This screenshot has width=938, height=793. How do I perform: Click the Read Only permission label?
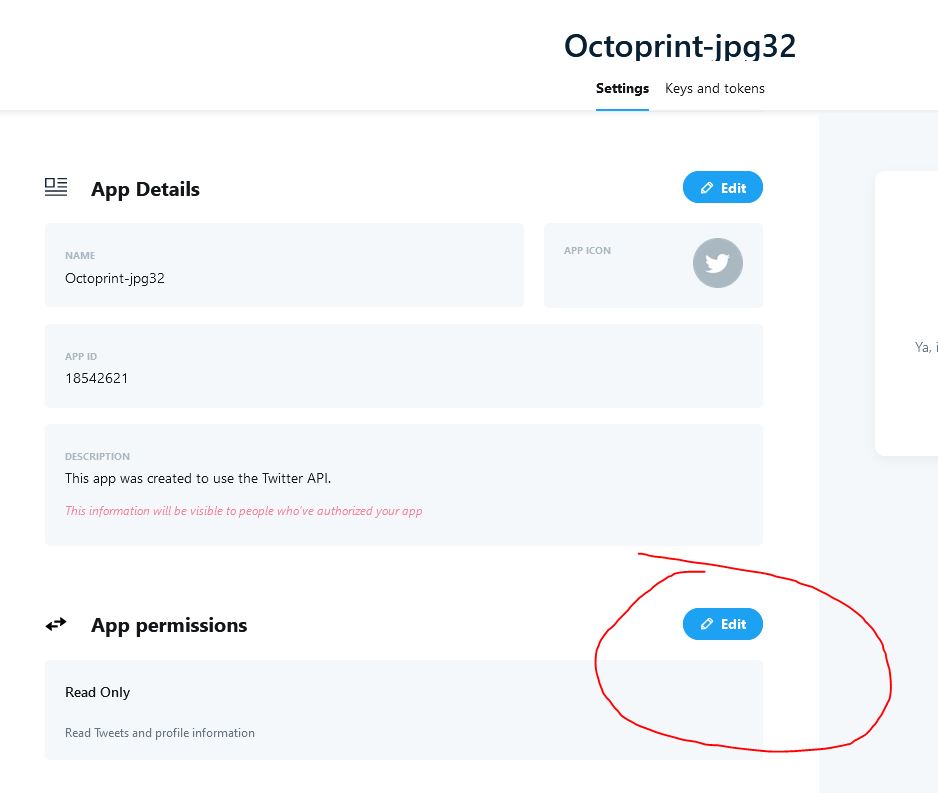[x=98, y=692]
